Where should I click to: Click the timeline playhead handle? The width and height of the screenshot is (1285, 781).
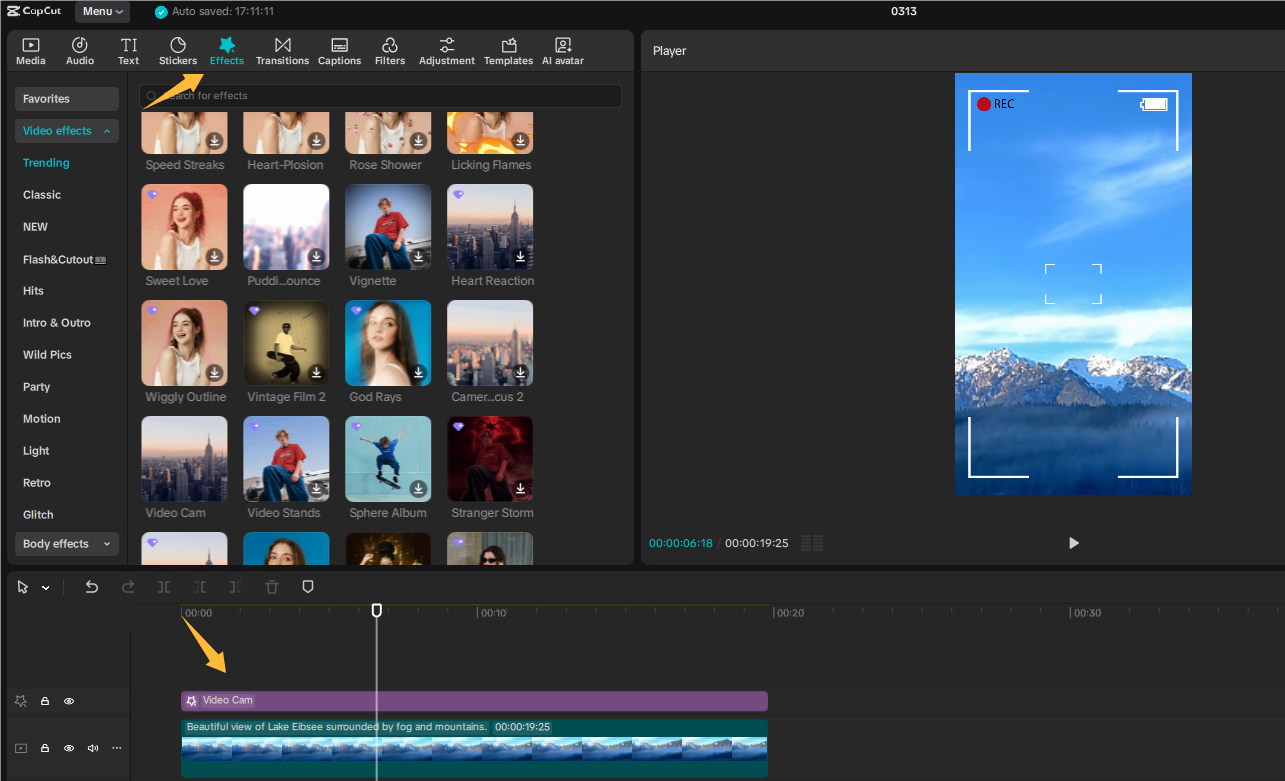[377, 610]
